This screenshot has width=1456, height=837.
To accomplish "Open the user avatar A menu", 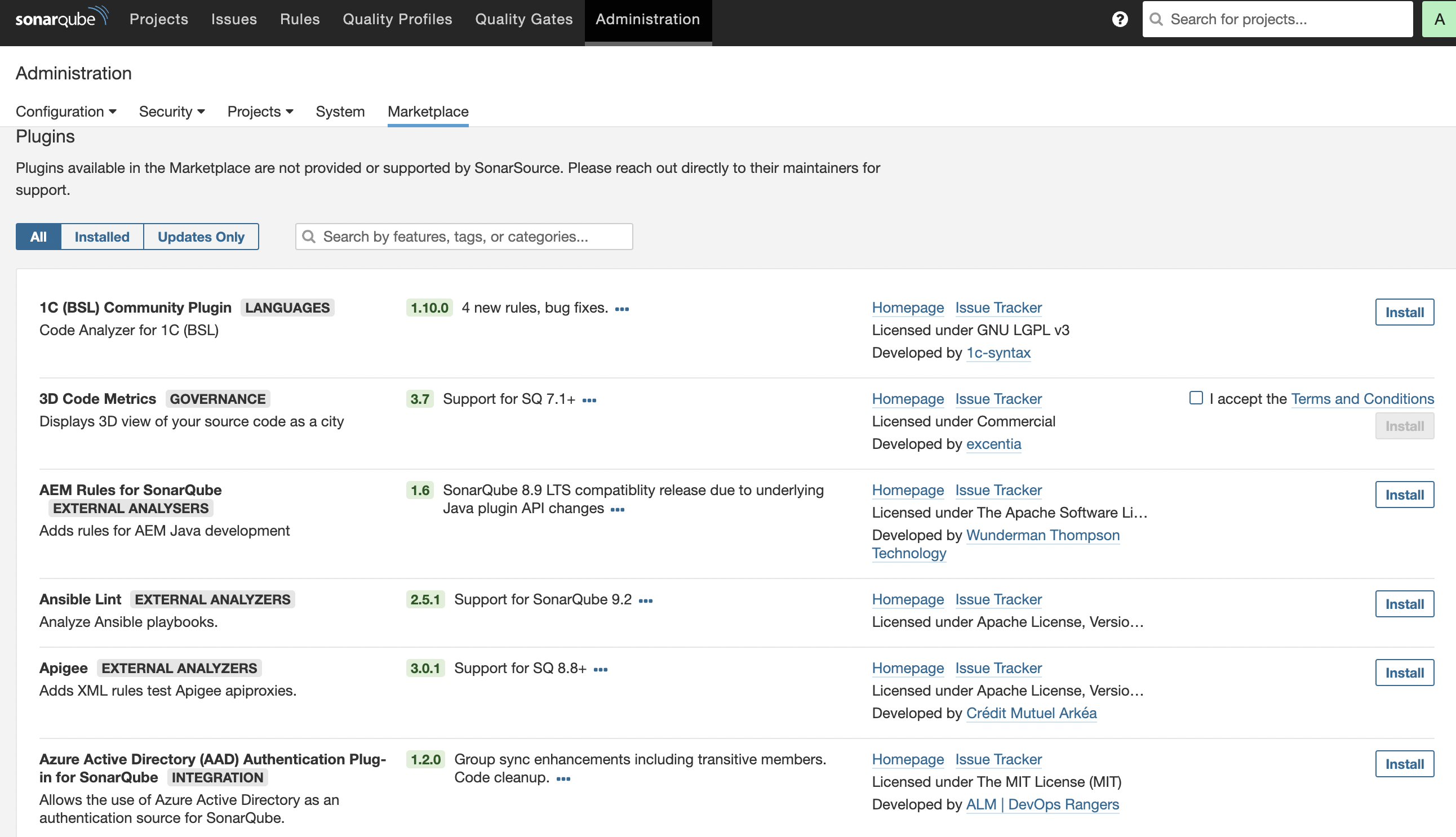I will click(1439, 19).
